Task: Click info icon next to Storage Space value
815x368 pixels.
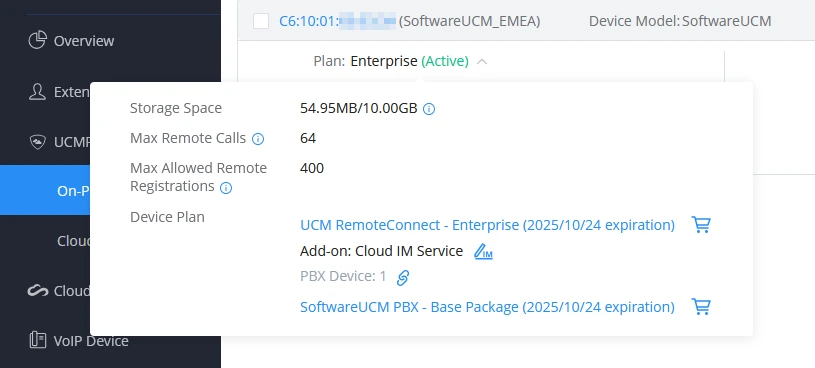Action: click(x=429, y=109)
